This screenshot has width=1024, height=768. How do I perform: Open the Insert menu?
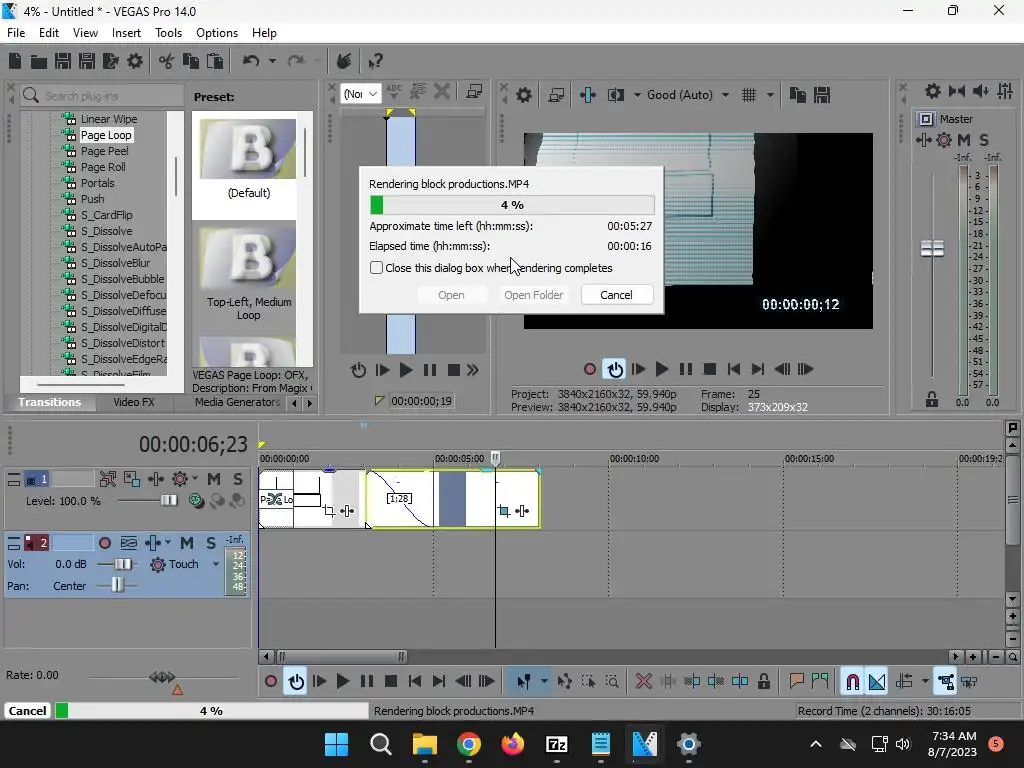coord(126,33)
